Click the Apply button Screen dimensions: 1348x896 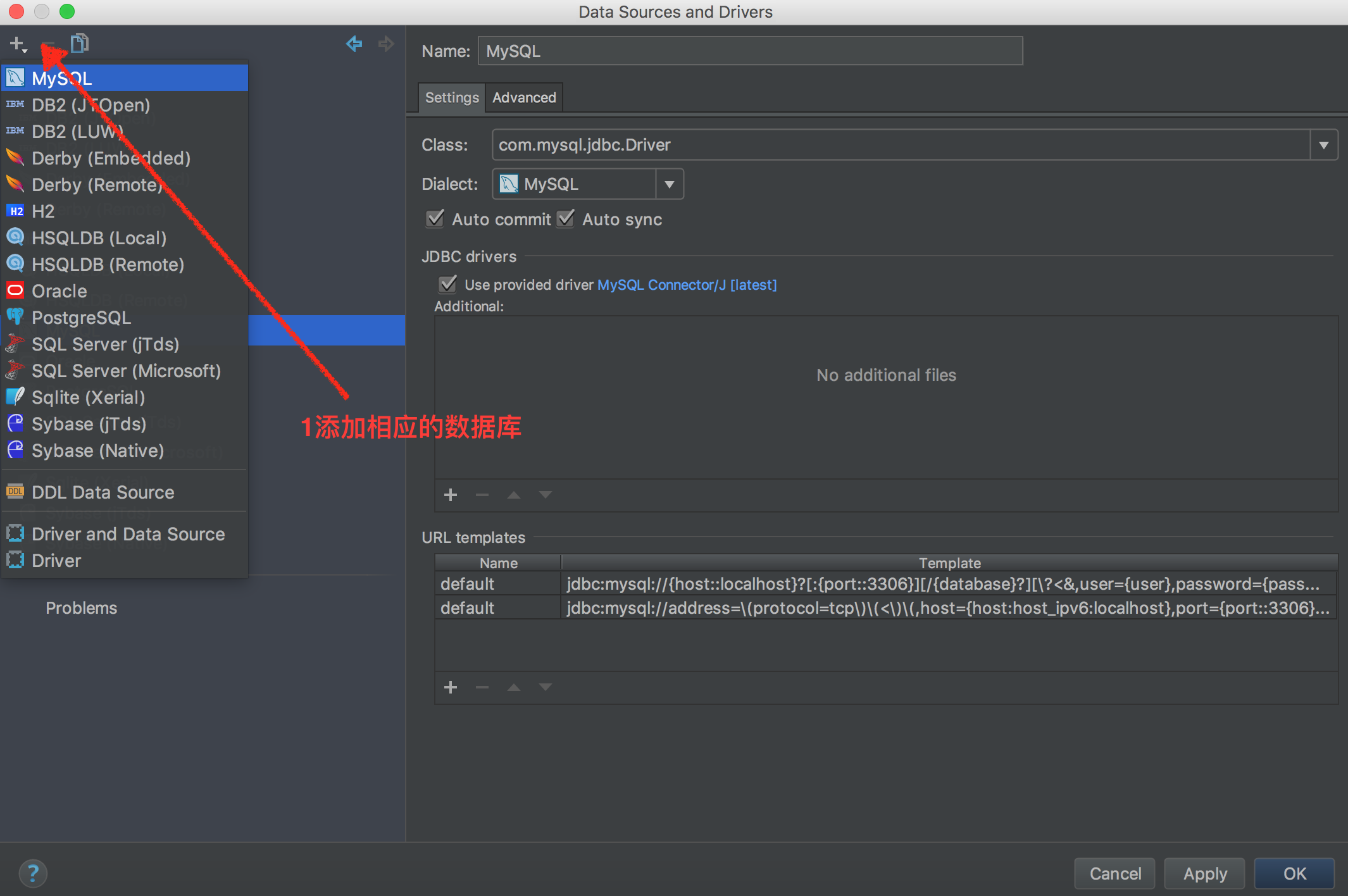[x=1205, y=873]
